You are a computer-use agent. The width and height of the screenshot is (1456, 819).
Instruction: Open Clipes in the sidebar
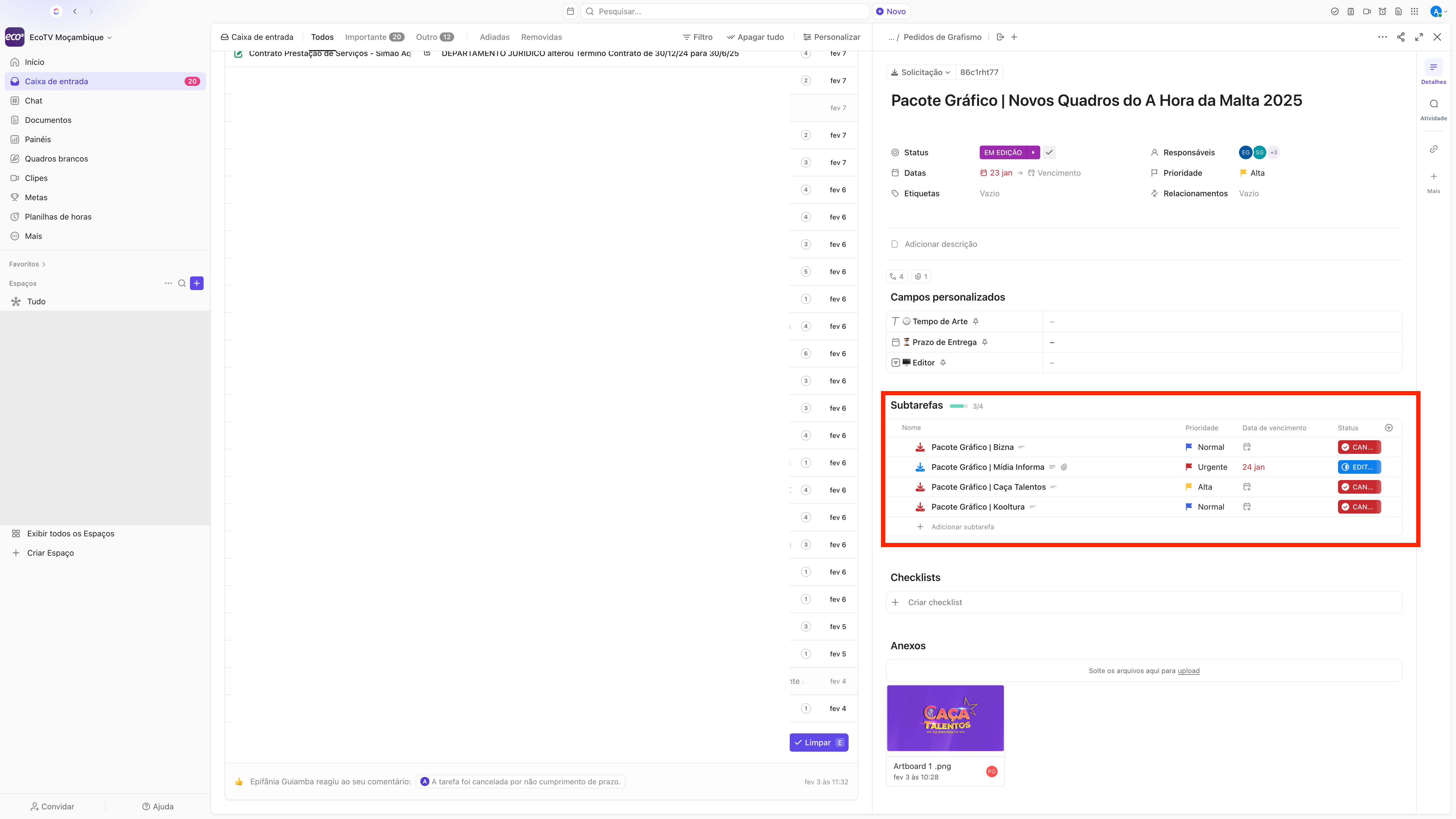pos(36,178)
